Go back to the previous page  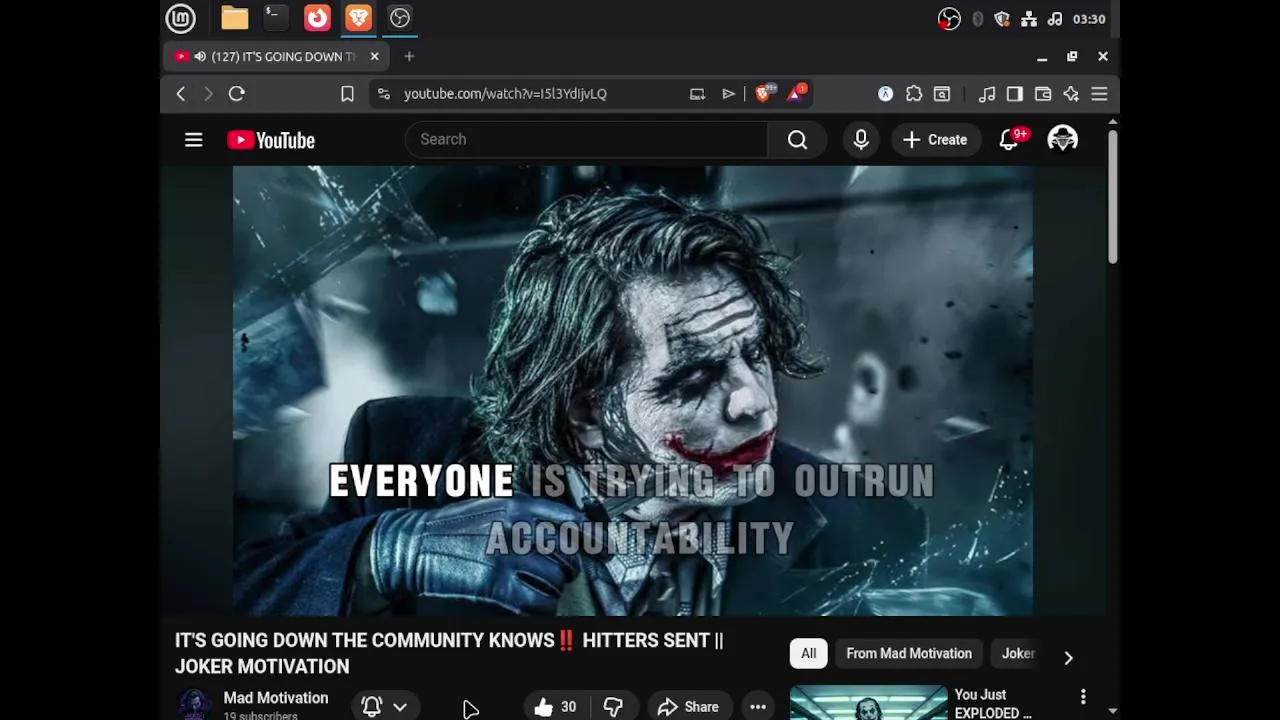click(181, 94)
